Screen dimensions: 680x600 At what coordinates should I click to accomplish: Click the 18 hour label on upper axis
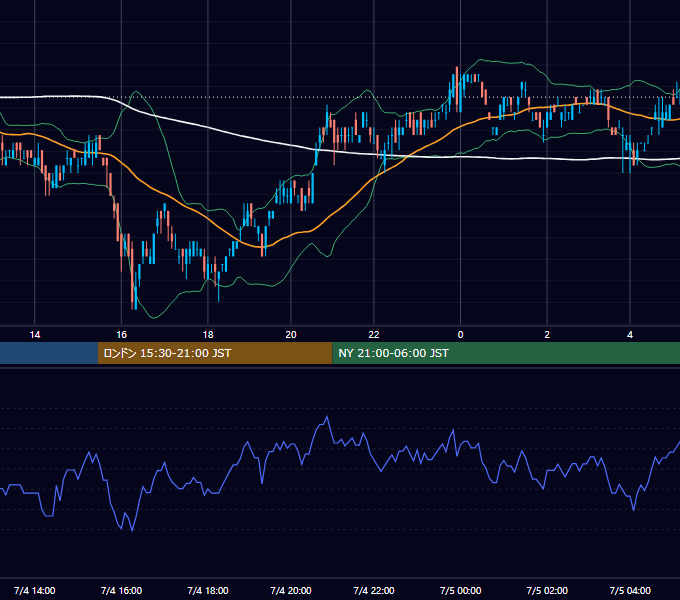(208, 335)
